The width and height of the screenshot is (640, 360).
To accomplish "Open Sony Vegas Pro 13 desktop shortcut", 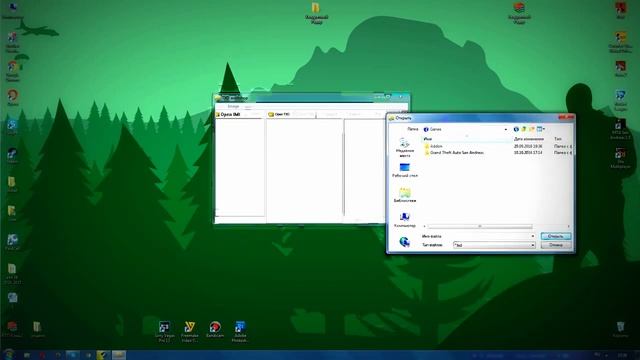I will pyautogui.click(x=164, y=331).
